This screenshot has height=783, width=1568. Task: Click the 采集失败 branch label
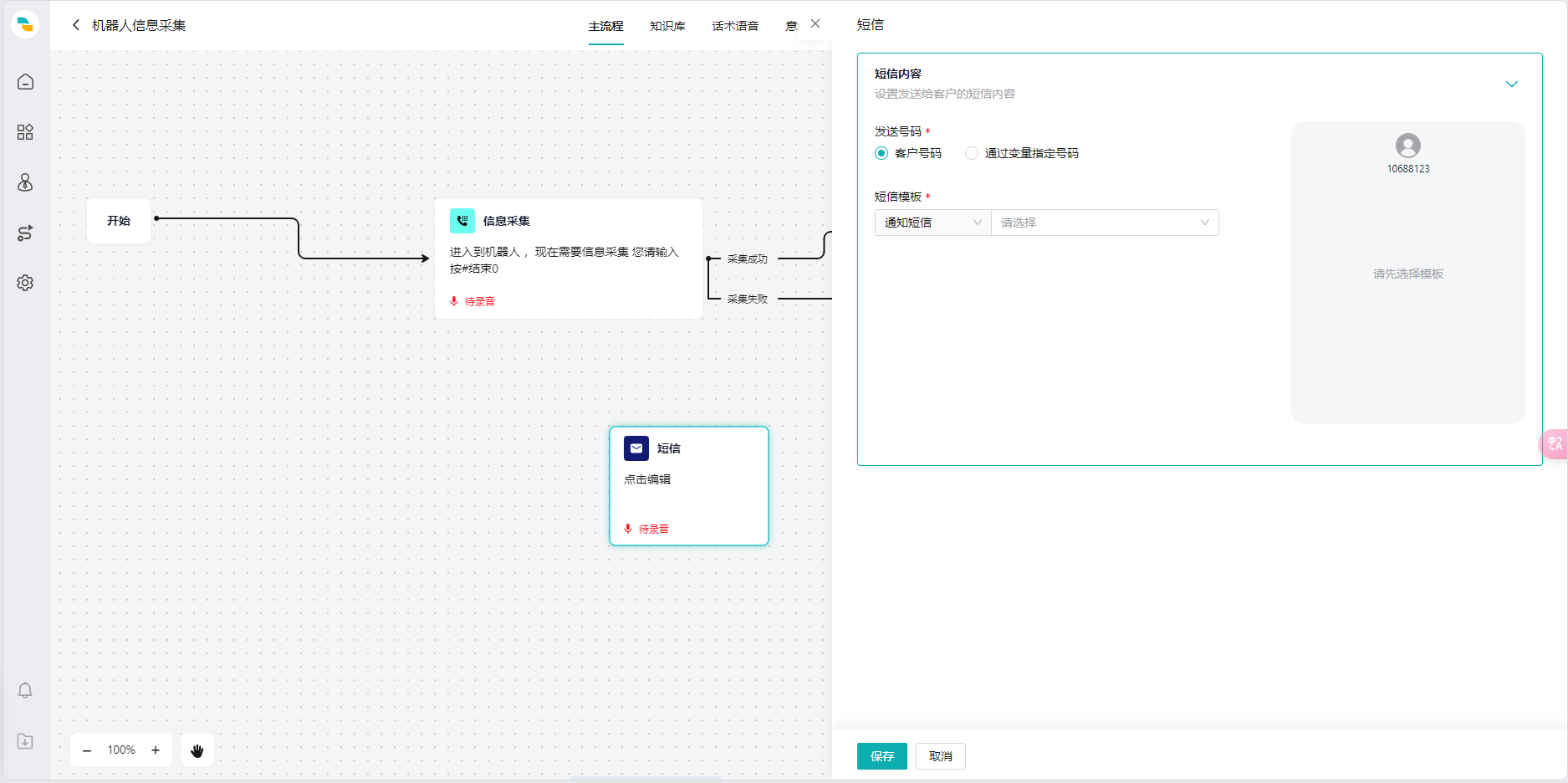coord(747,299)
